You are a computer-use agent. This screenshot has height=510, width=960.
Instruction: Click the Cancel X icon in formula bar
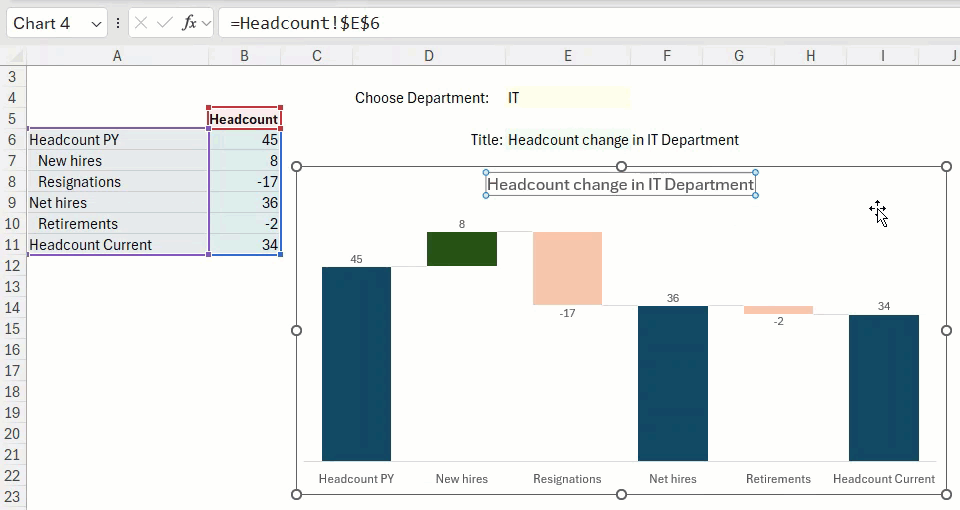coord(141,23)
